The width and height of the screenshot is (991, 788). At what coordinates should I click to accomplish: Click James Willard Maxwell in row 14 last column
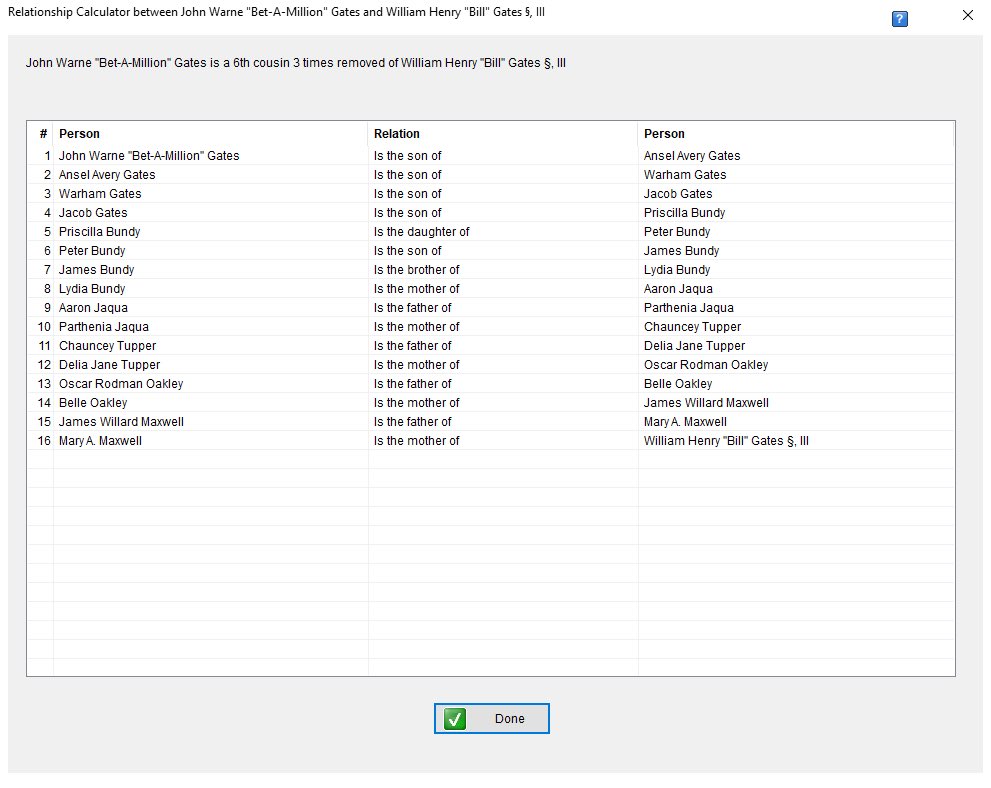707,403
